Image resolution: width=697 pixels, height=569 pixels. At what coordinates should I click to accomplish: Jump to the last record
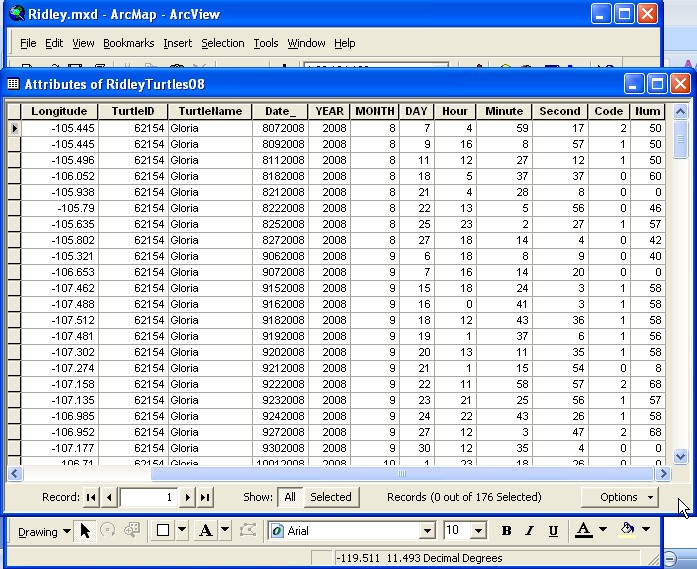205,497
